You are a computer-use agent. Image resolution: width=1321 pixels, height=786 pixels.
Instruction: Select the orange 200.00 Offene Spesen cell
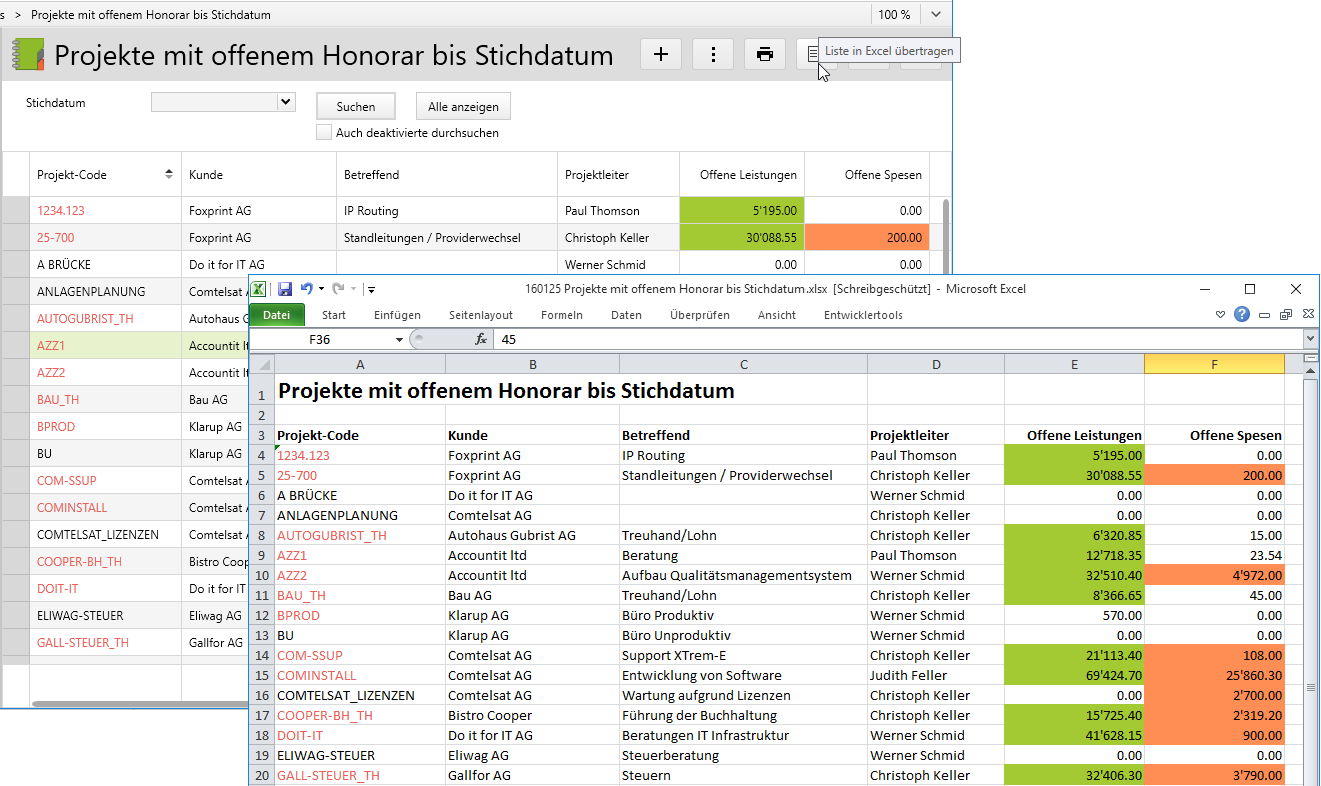tap(866, 238)
